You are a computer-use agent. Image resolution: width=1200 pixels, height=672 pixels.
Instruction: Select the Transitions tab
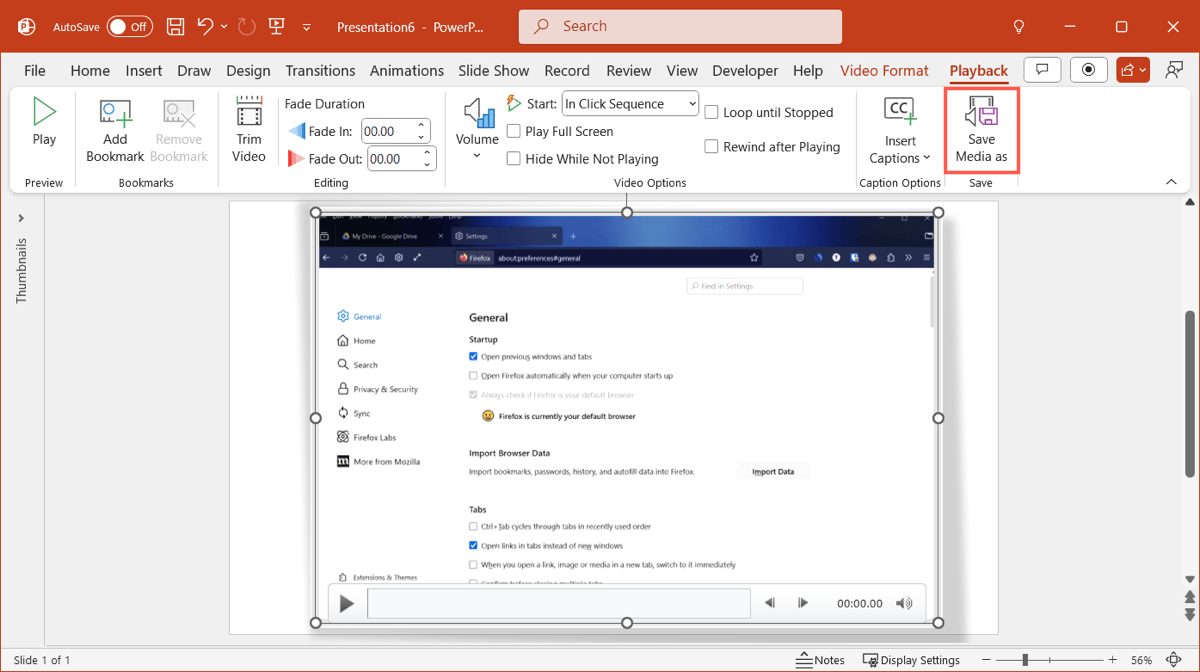pos(320,70)
